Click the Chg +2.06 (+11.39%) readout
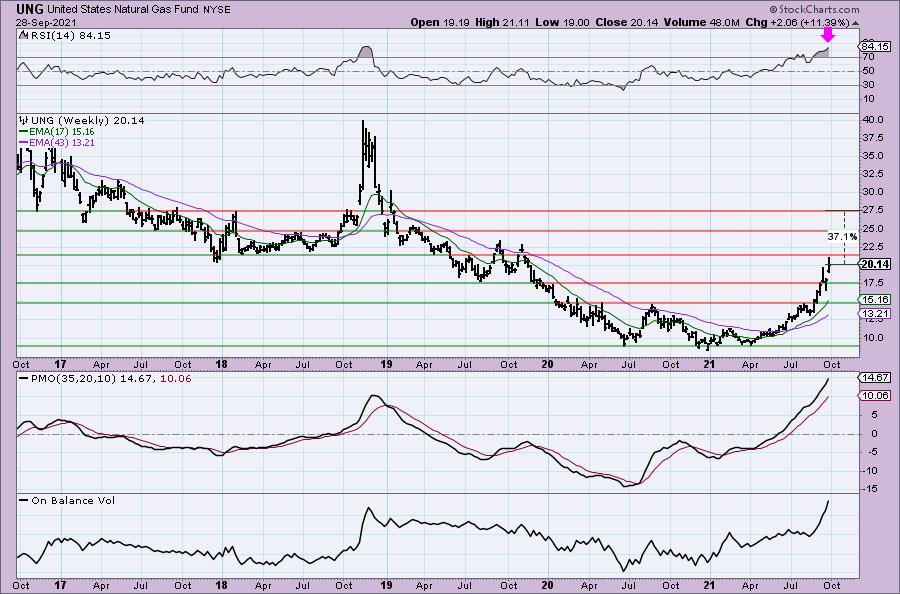This screenshot has width=900, height=594. click(x=798, y=22)
